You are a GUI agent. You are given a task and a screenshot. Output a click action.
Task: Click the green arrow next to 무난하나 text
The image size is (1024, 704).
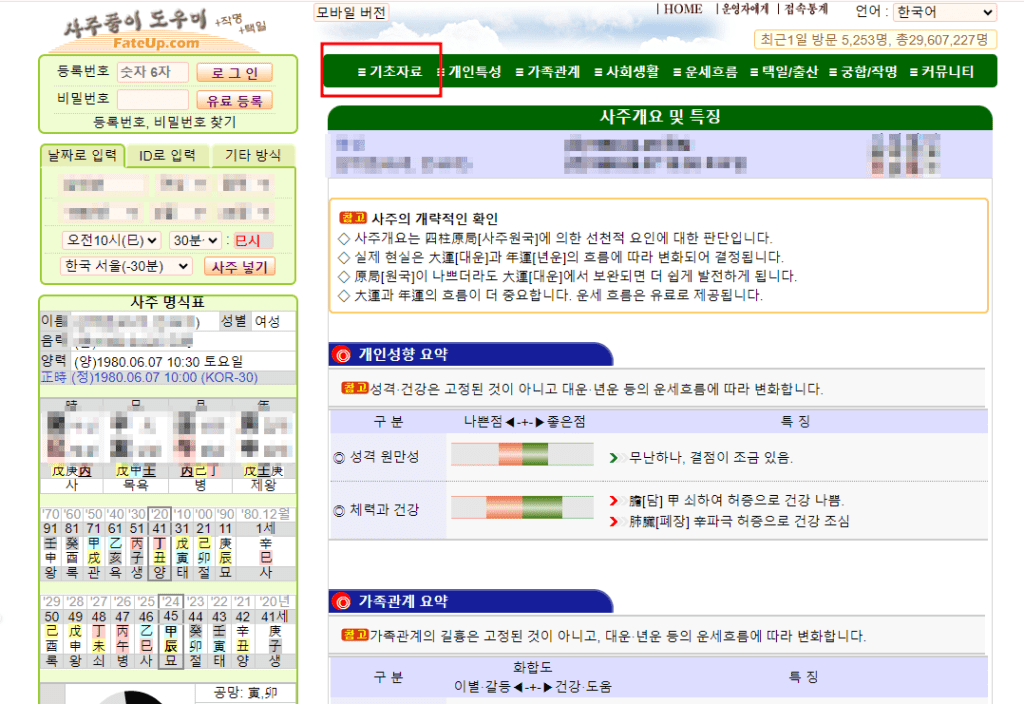[614, 458]
